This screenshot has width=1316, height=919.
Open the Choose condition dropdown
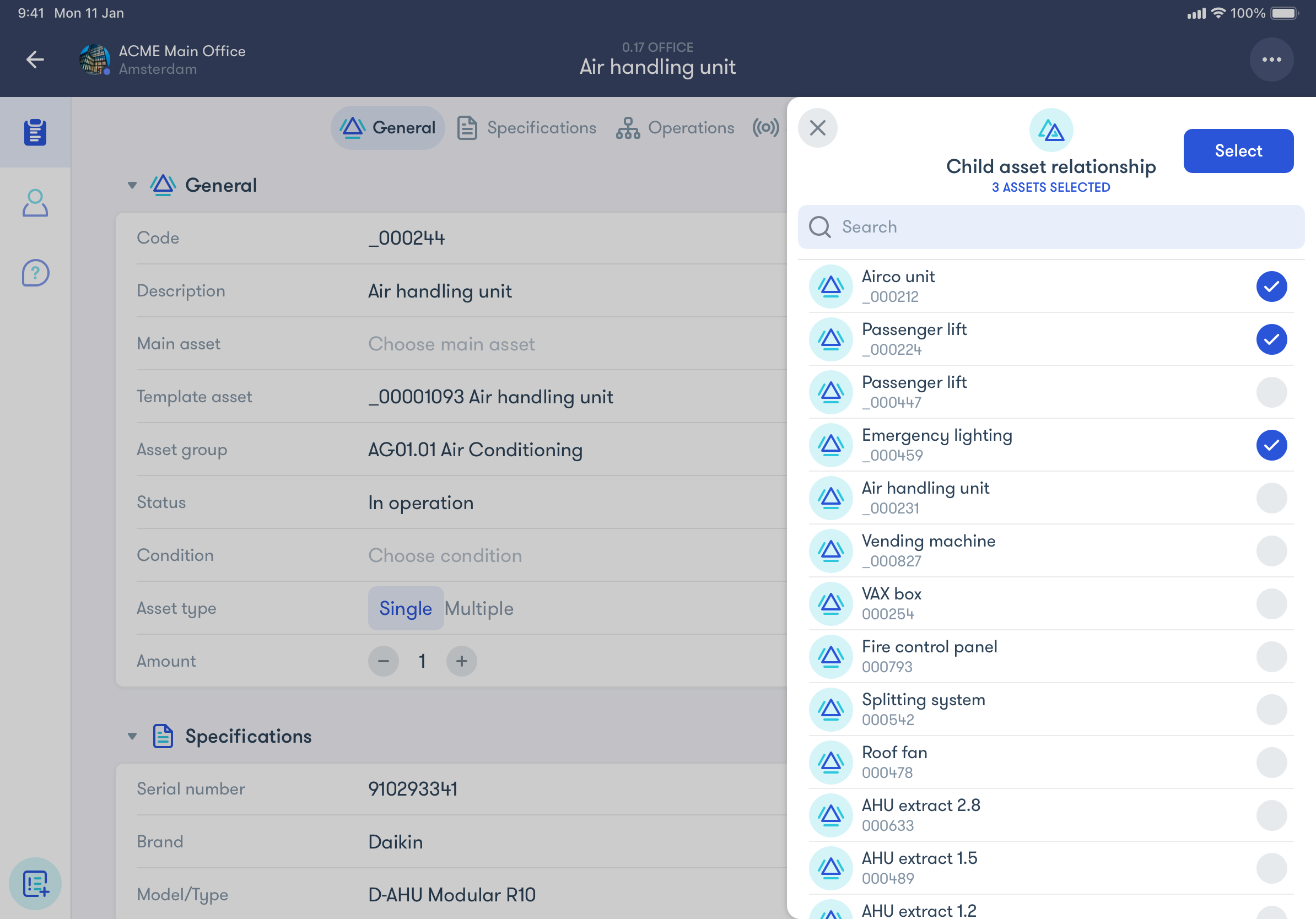pos(445,555)
